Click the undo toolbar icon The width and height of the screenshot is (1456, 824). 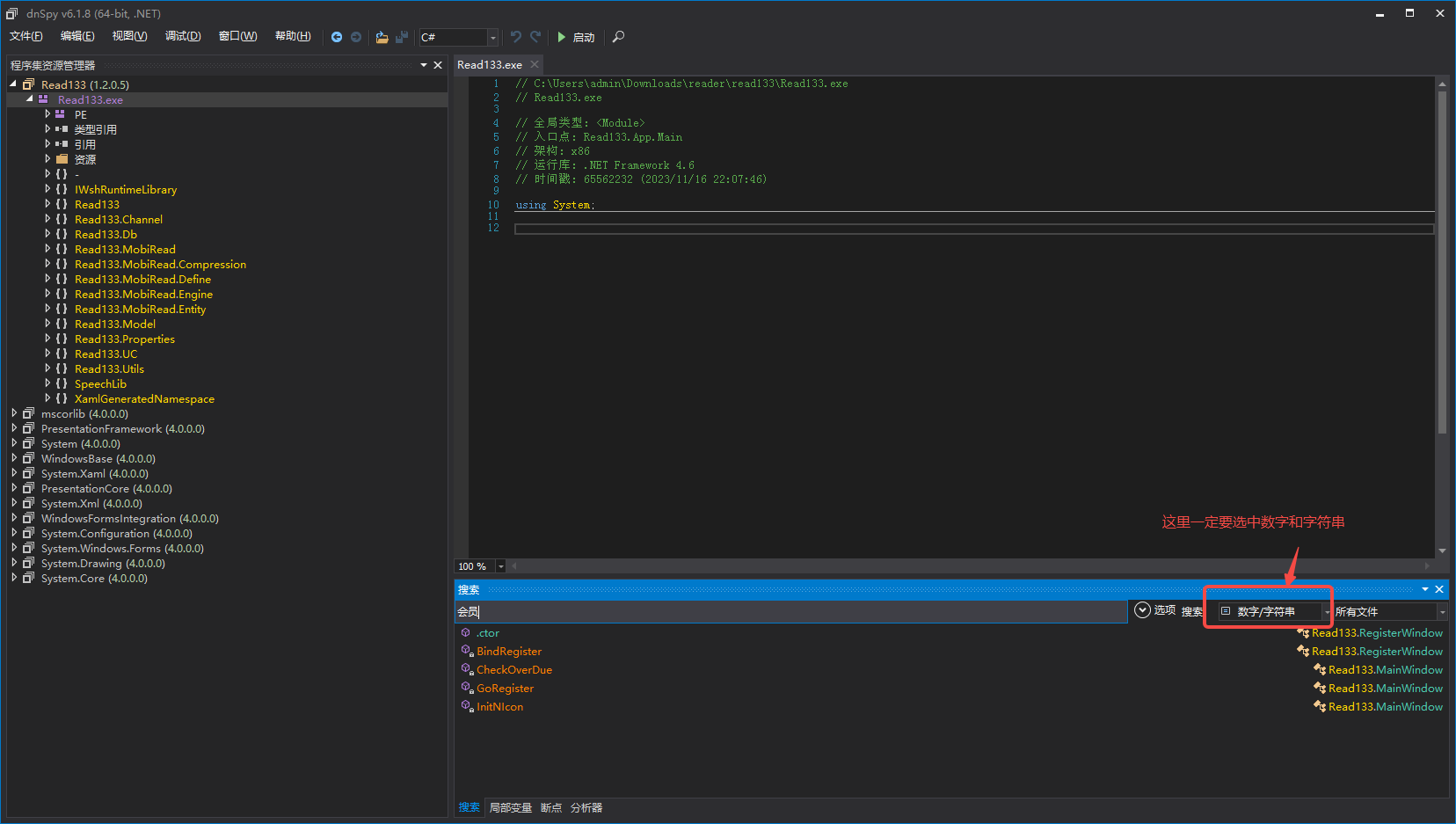(516, 37)
